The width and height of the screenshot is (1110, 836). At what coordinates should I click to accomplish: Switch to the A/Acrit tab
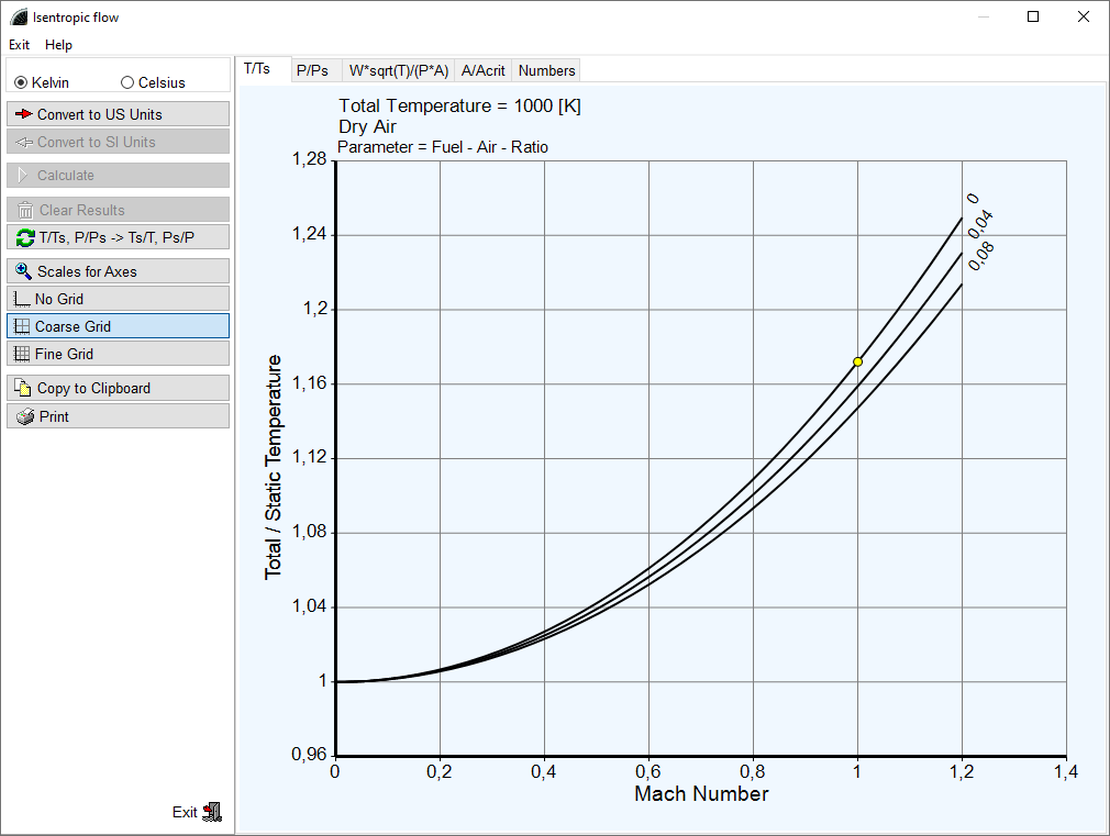pyautogui.click(x=483, y=71)
